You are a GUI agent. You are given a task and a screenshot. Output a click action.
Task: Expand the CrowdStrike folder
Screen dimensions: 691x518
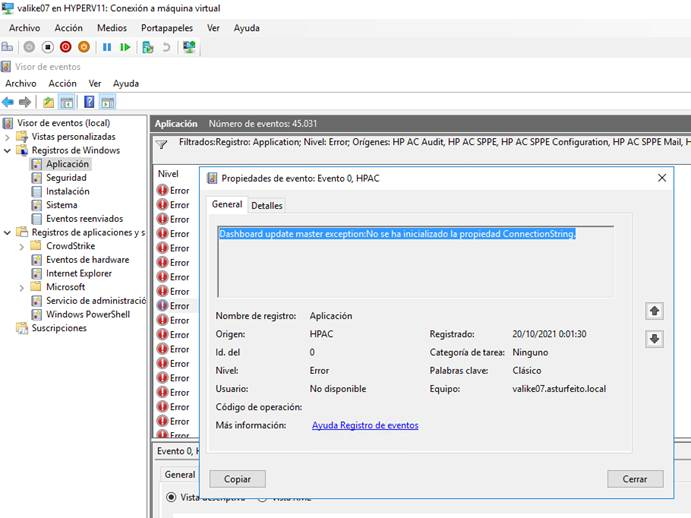point(22,246)
